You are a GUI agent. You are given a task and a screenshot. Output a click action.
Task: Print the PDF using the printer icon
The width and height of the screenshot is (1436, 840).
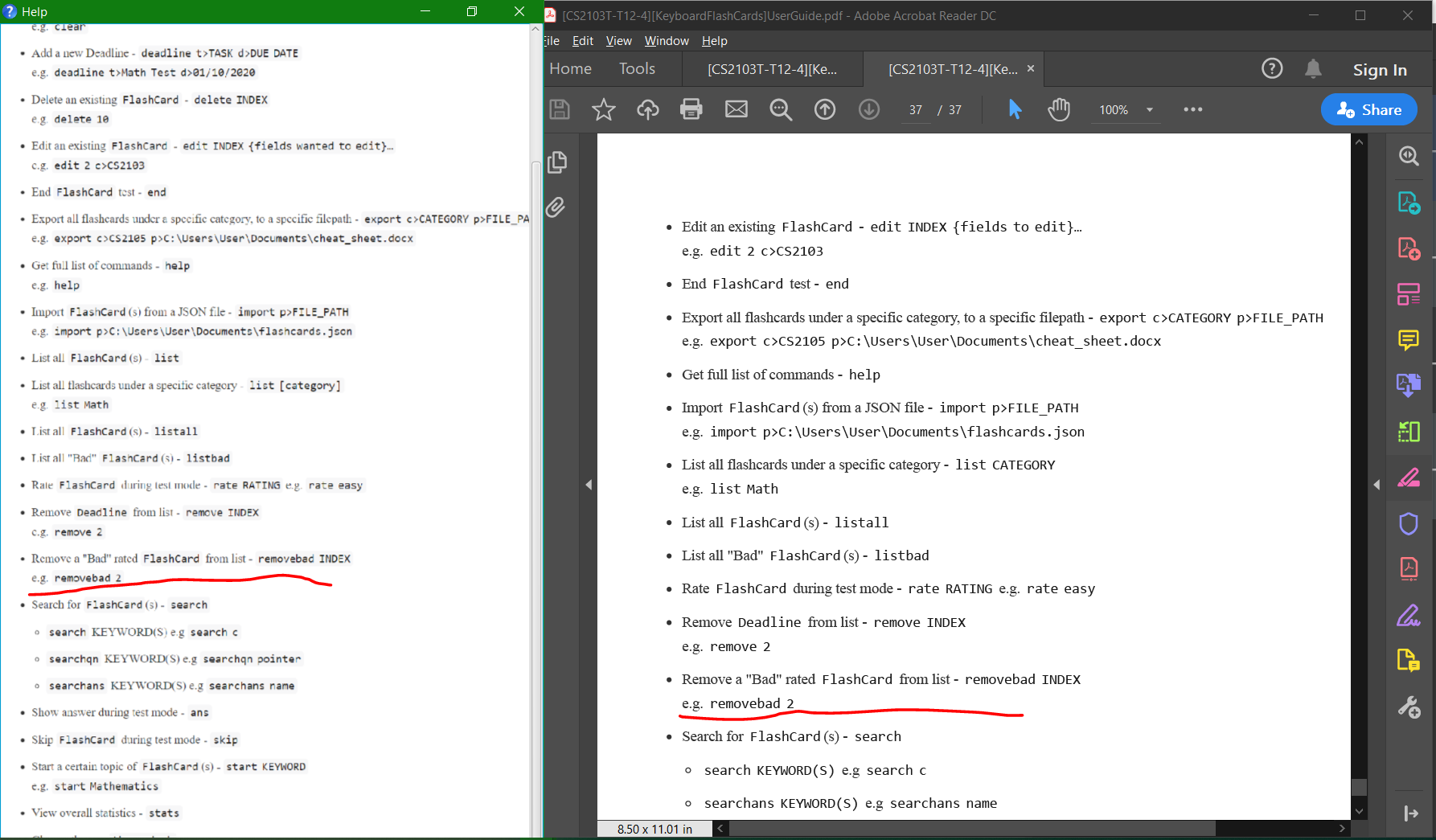click(691, 109)
